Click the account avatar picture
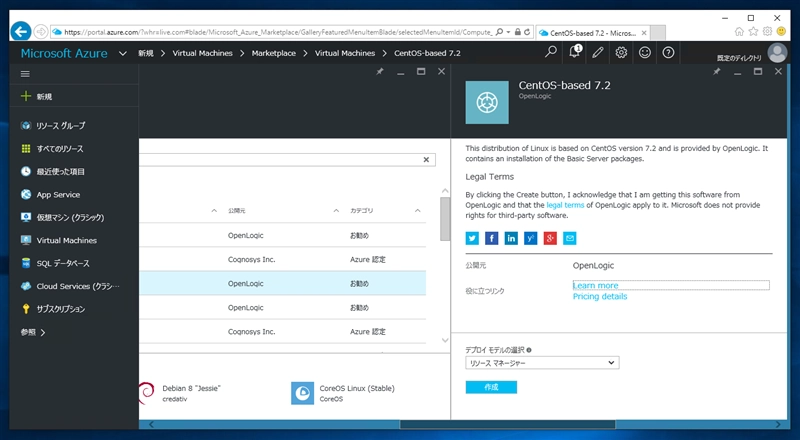Screen dimensions: 800x440 [778, 53]
